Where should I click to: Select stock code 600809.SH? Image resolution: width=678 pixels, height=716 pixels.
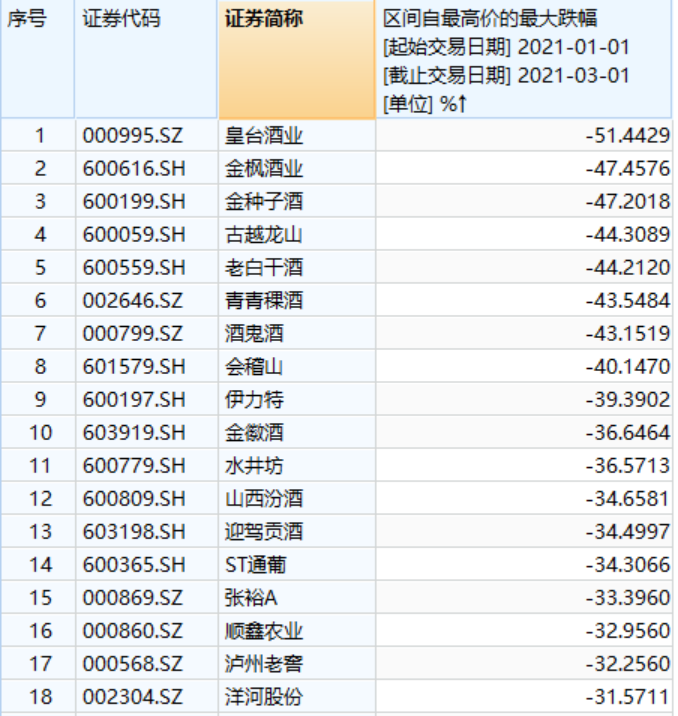(134, 498)
